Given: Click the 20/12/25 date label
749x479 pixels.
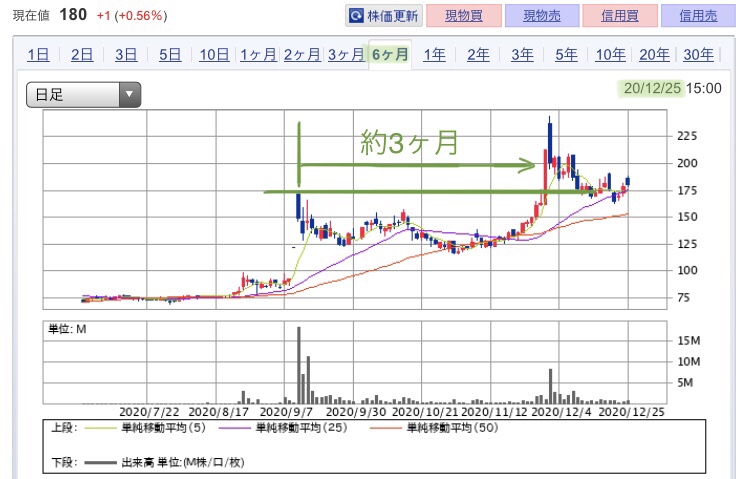Looking at the screenshot, I should pos(652,88).
